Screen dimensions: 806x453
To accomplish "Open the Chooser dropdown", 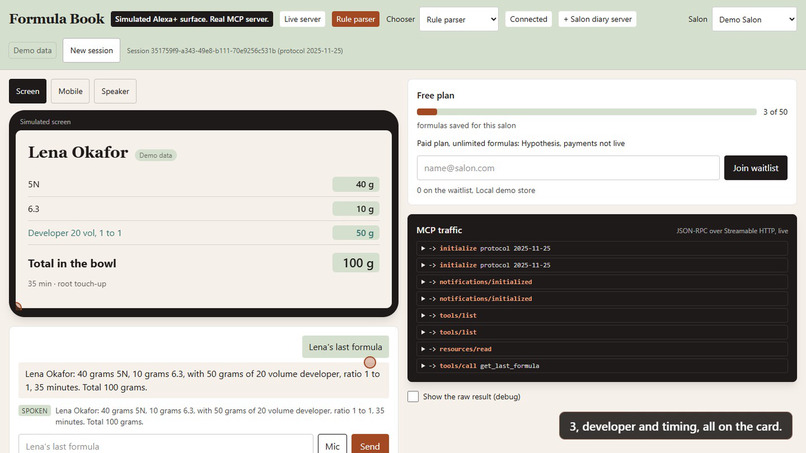I will (459, 19).
